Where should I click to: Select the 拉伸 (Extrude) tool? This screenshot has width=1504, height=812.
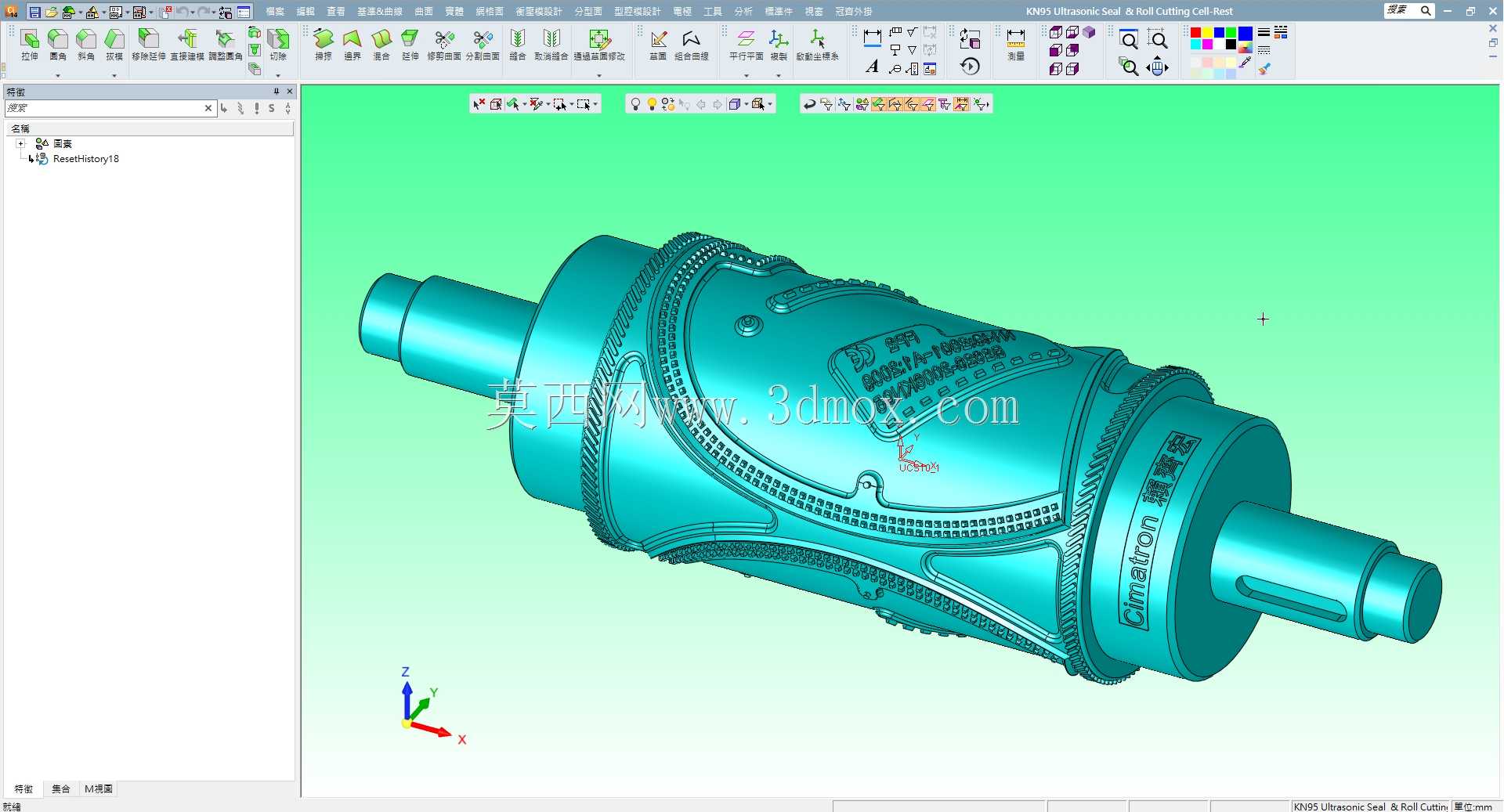30,45
